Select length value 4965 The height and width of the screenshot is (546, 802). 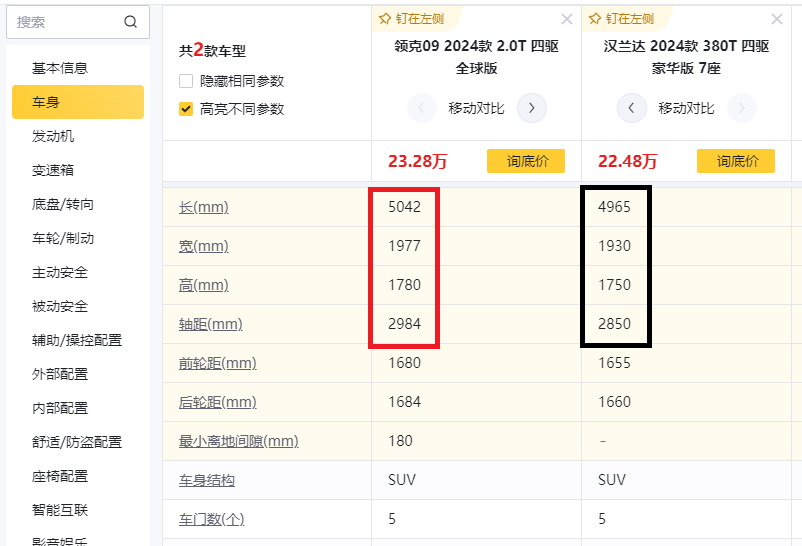tap(614, 207)
